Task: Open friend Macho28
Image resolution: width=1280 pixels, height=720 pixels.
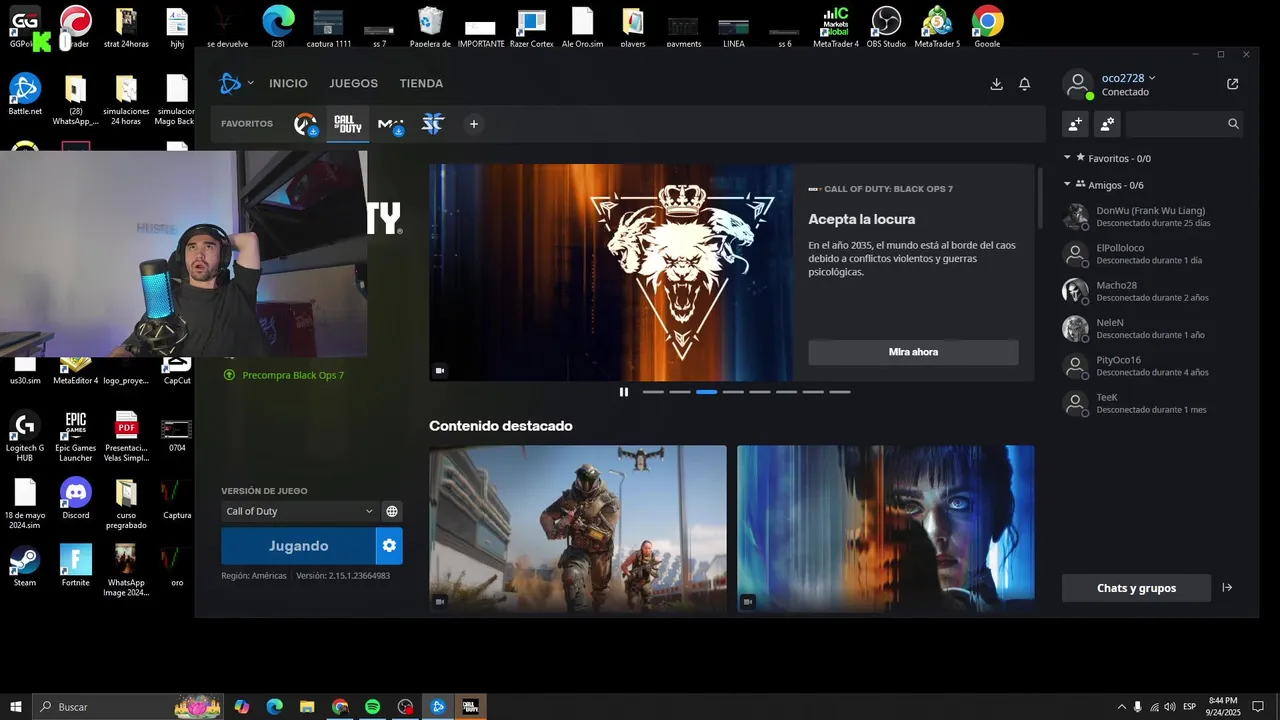Action: coord(1152,291)
